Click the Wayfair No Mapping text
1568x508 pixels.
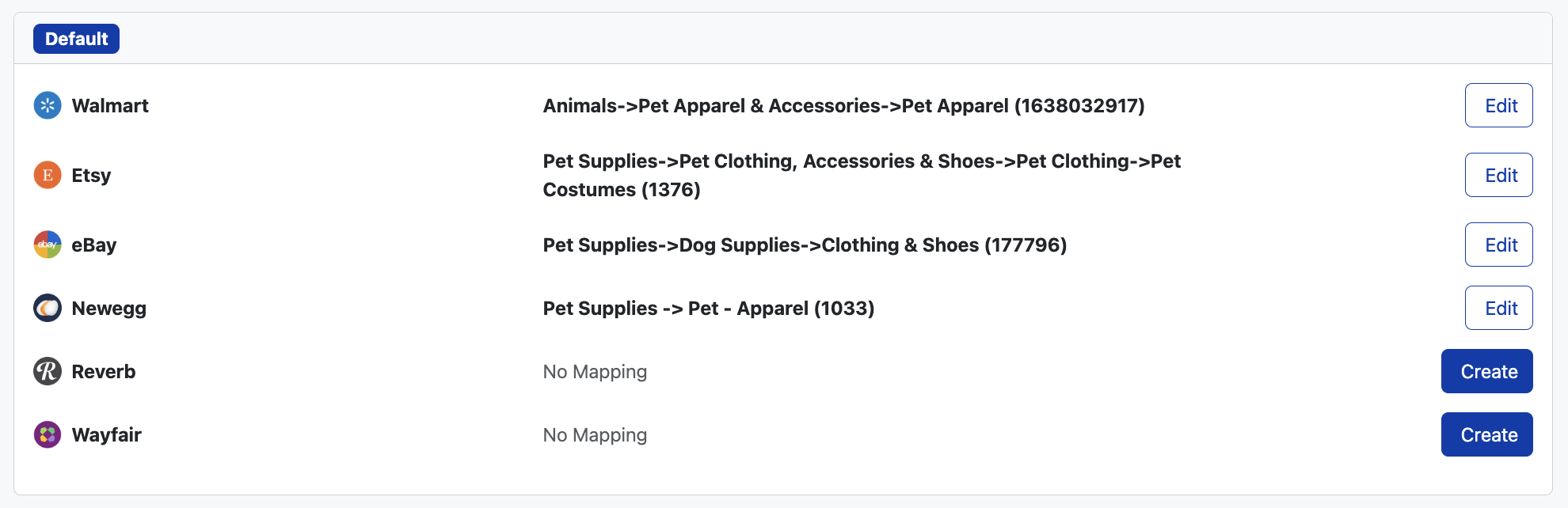click(x=595, y=435)
